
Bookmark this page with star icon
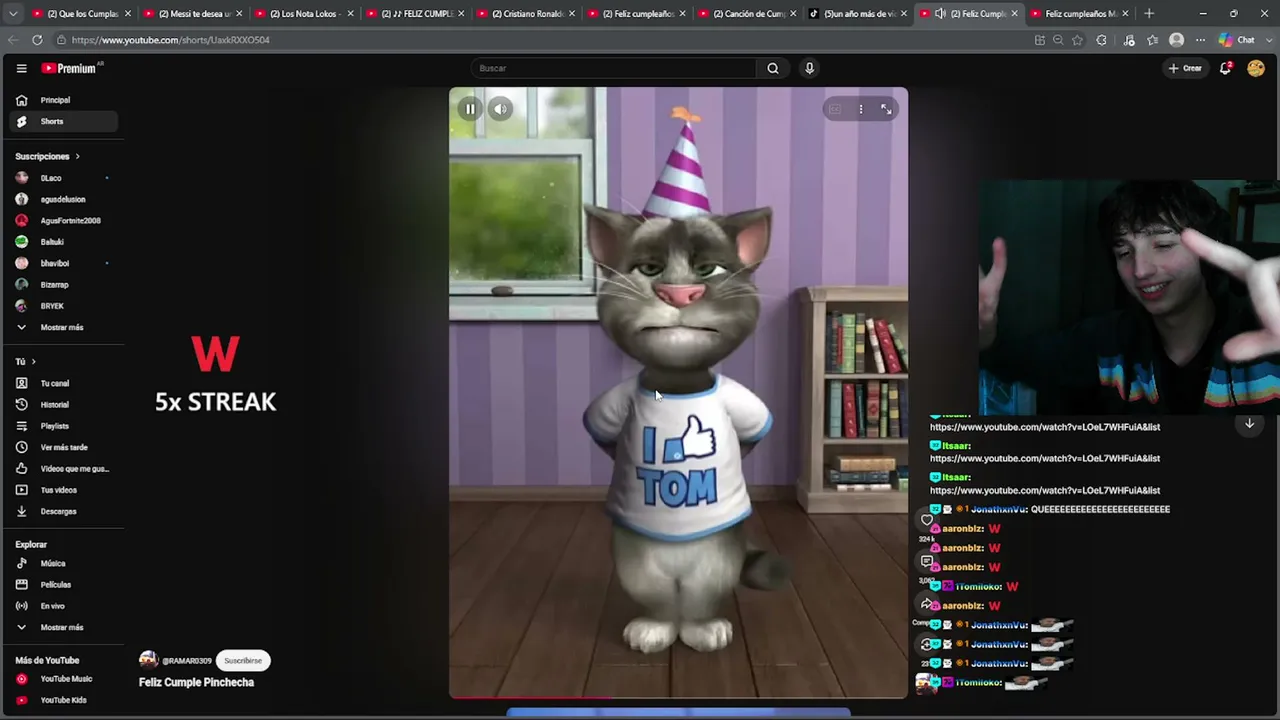tap(1077, 40)
